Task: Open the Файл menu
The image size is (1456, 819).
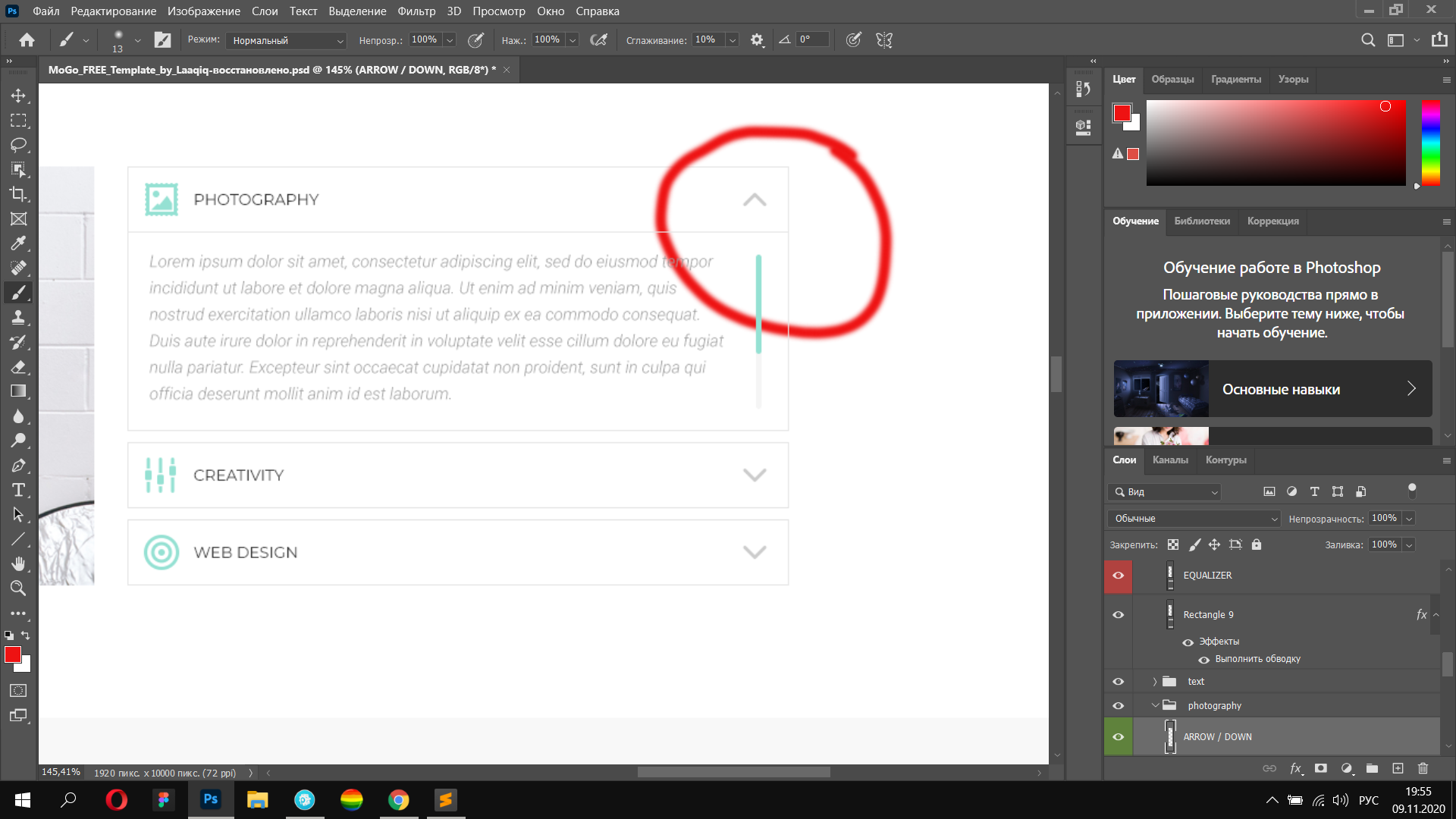Action: [46, 11]
